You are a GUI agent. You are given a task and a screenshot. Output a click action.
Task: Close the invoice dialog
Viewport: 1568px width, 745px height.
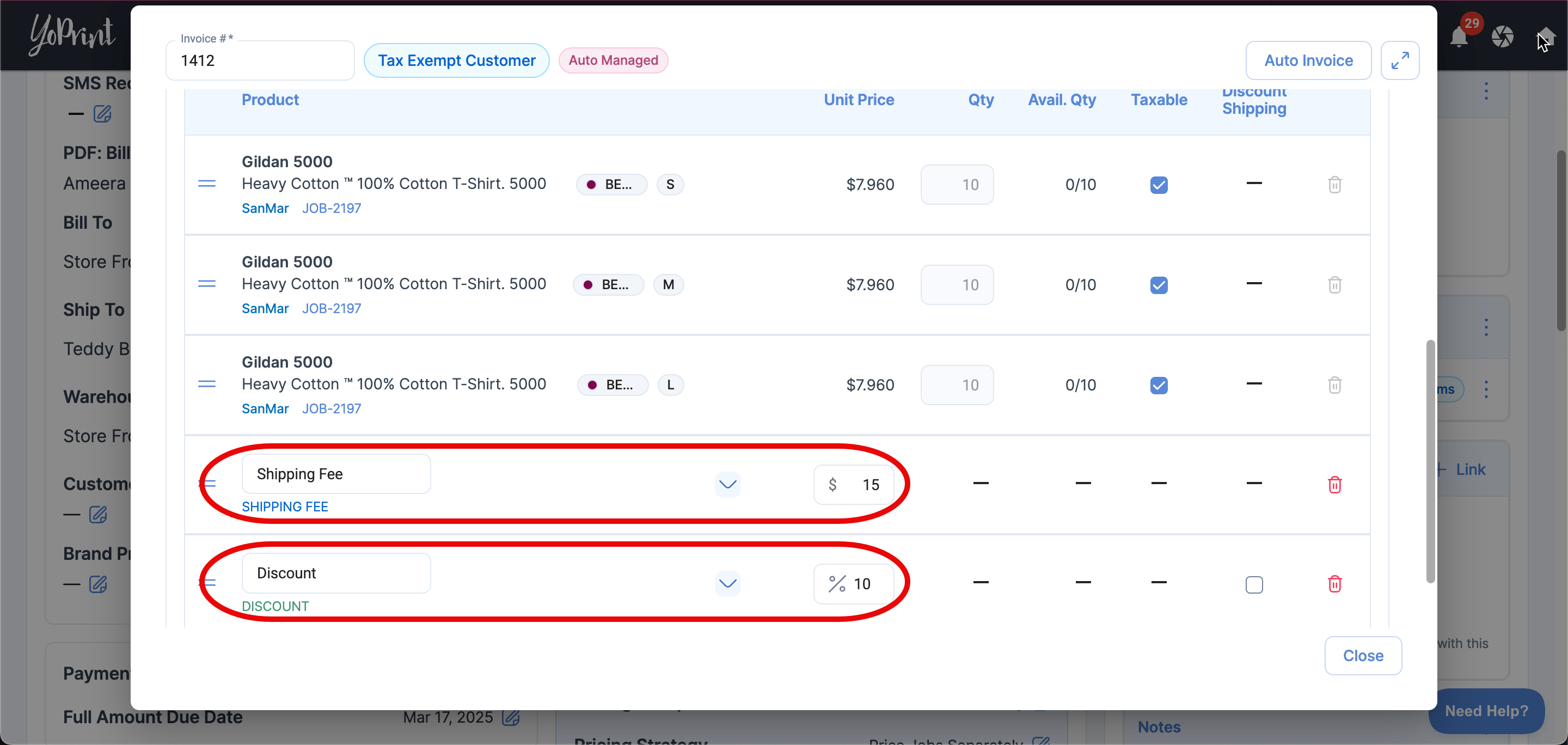tap(1363, 656)
